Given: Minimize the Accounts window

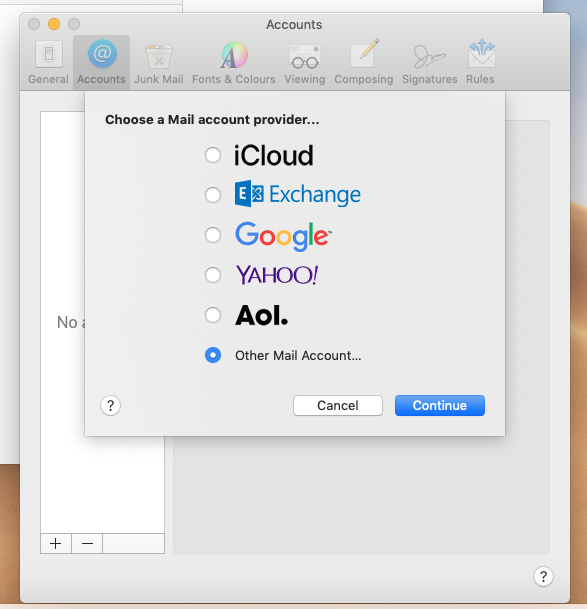Looking at the screenshot, I should point(54,24).
